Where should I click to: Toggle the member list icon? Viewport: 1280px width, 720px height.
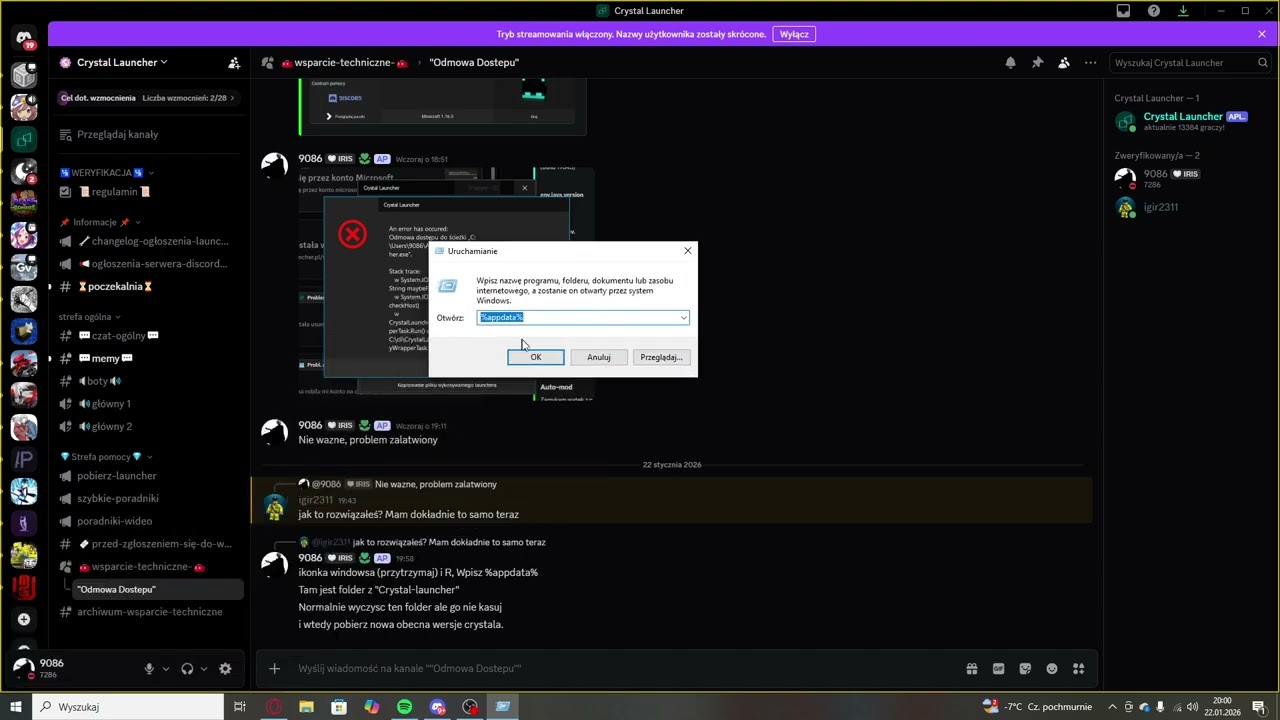point(1064,62)
